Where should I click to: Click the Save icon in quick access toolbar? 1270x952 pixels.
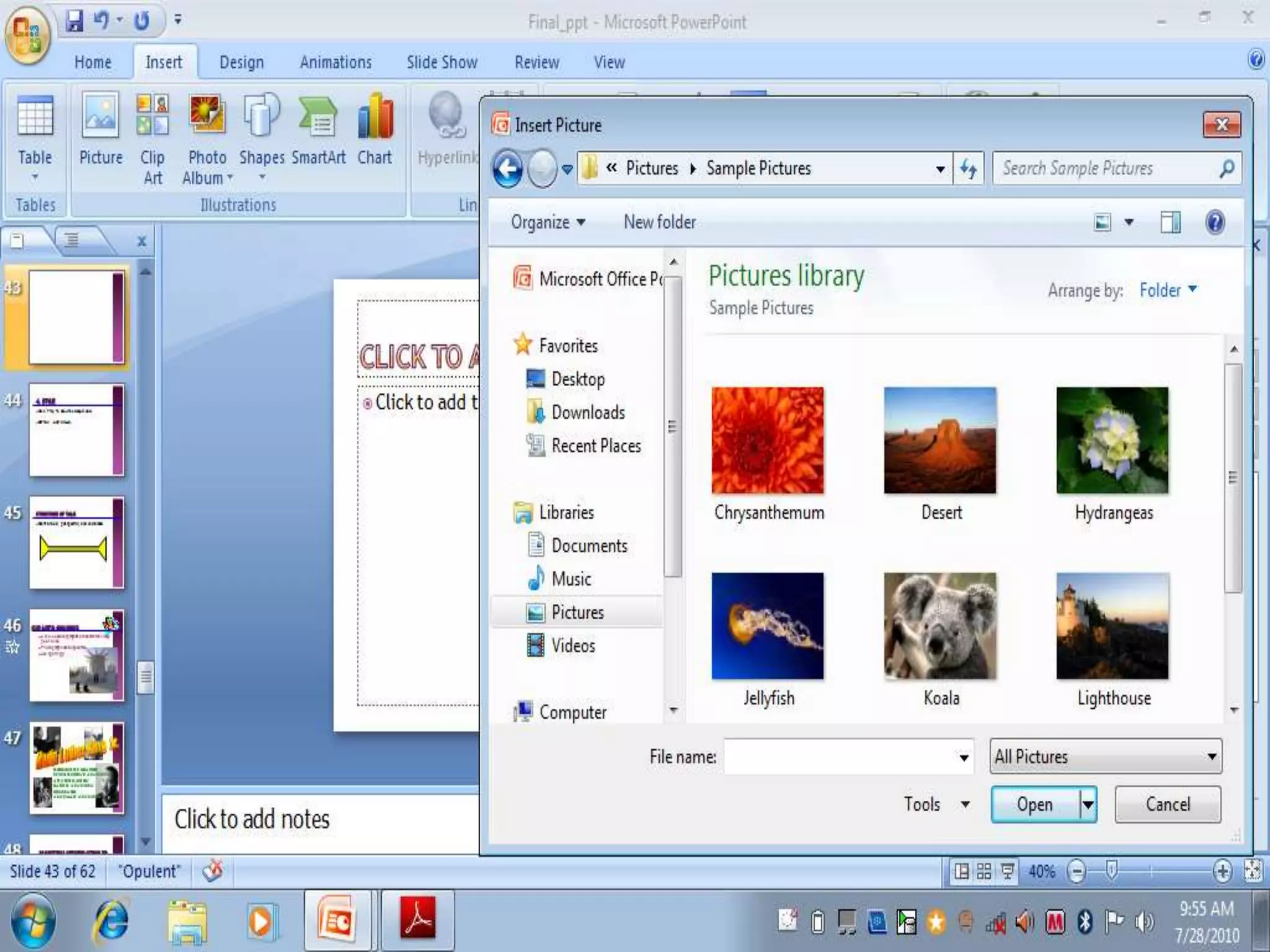[x=74, y=21]
